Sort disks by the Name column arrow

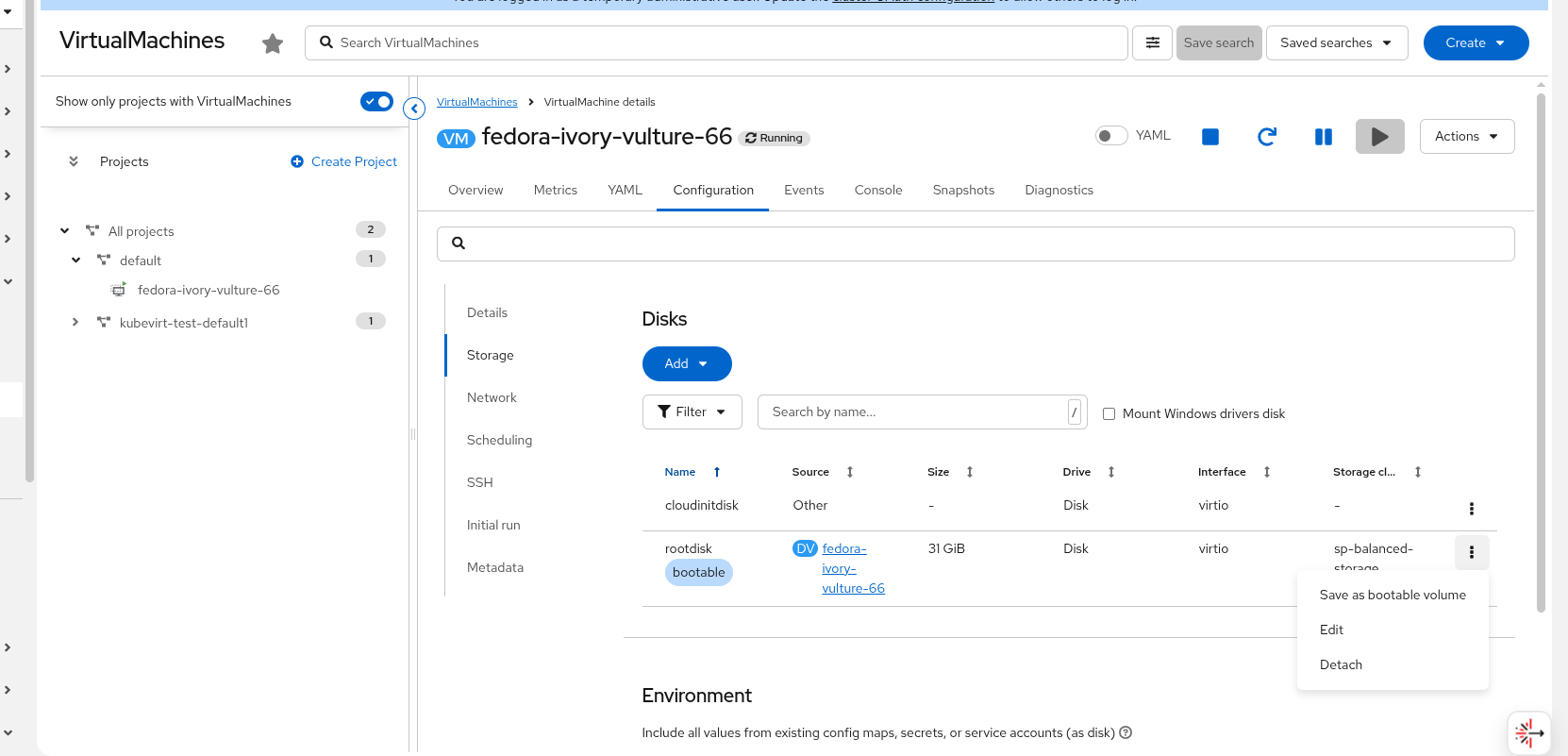coord(717,472)
